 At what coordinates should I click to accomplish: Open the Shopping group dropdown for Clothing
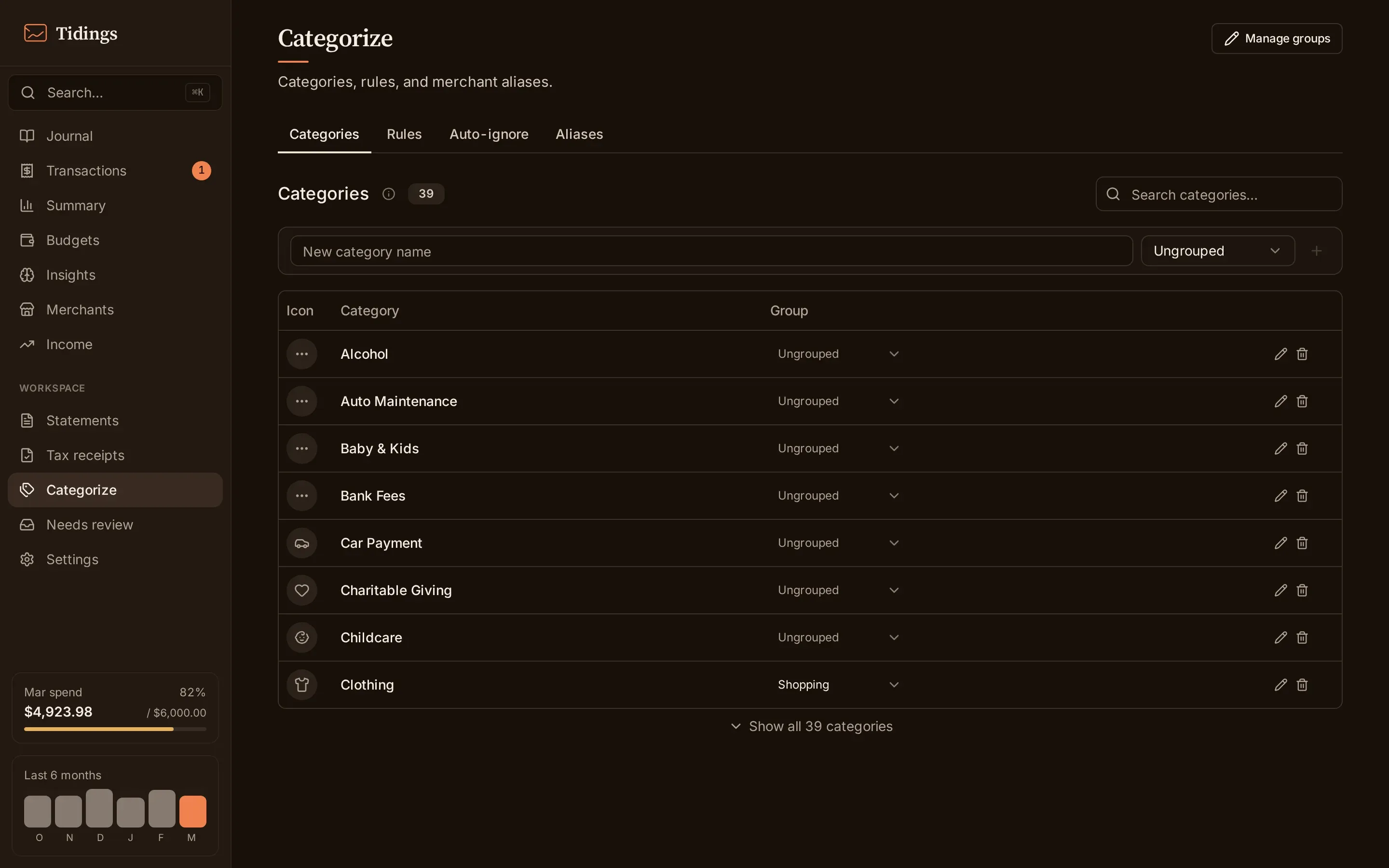(839, 685)
